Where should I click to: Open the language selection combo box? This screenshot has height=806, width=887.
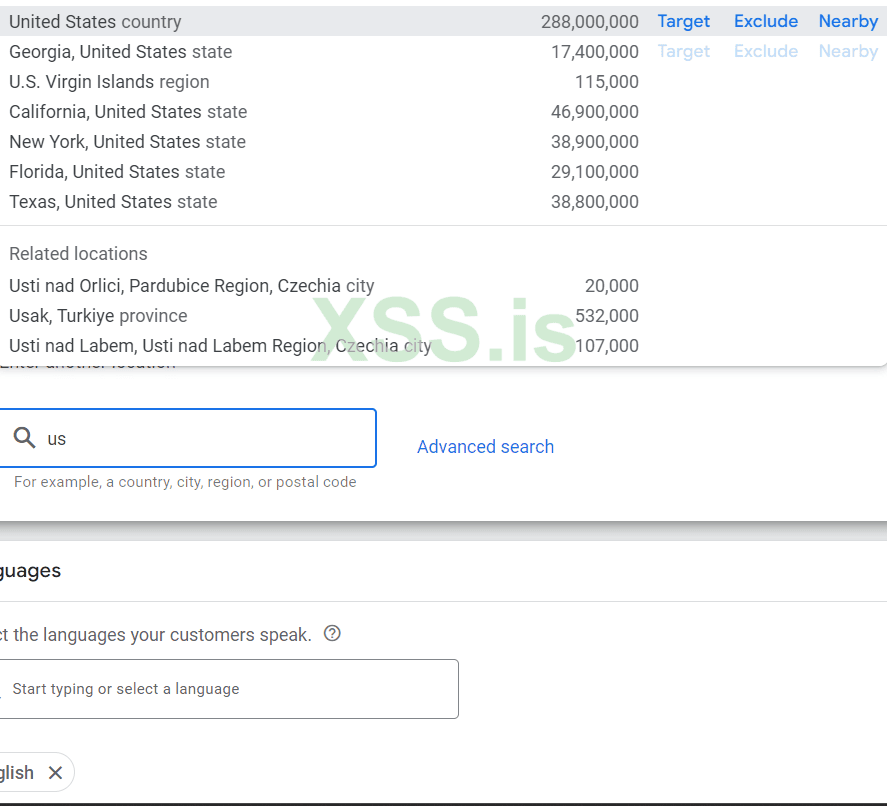pyautogui.click(x=228, y=689)
